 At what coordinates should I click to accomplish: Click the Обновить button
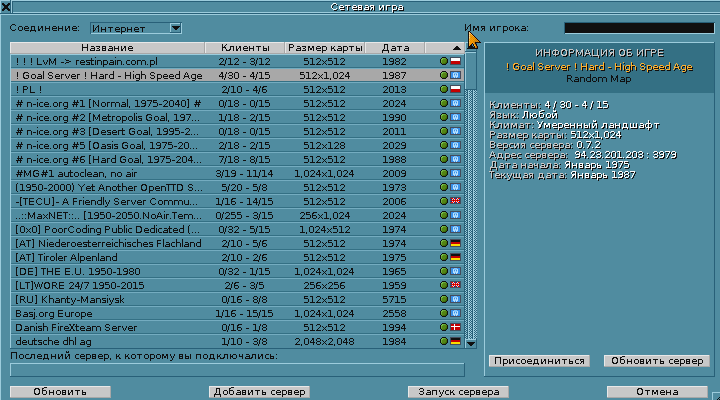click(x=60, y=392)
